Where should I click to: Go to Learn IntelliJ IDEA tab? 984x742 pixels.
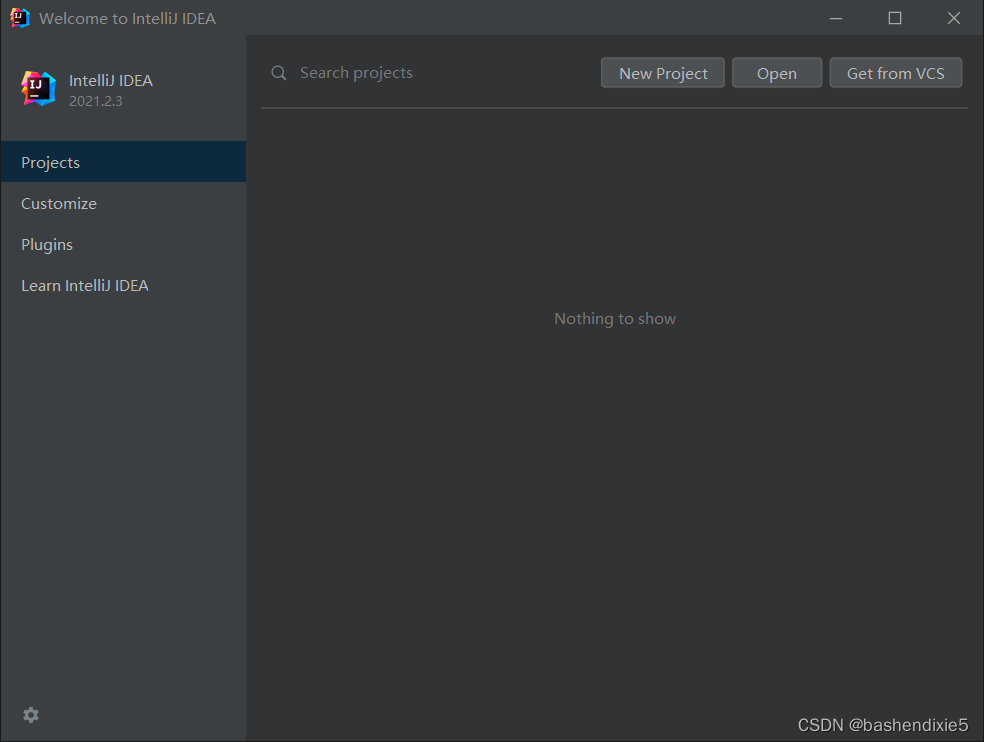[123, 286]
